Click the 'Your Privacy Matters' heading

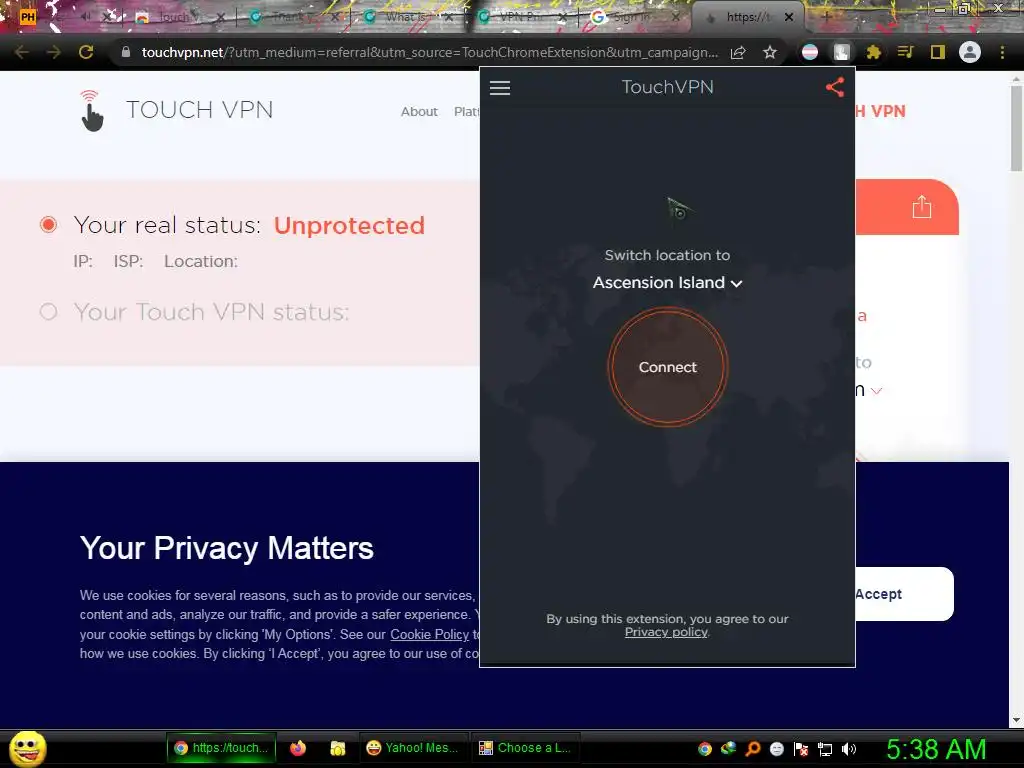(x=227, y=548)
